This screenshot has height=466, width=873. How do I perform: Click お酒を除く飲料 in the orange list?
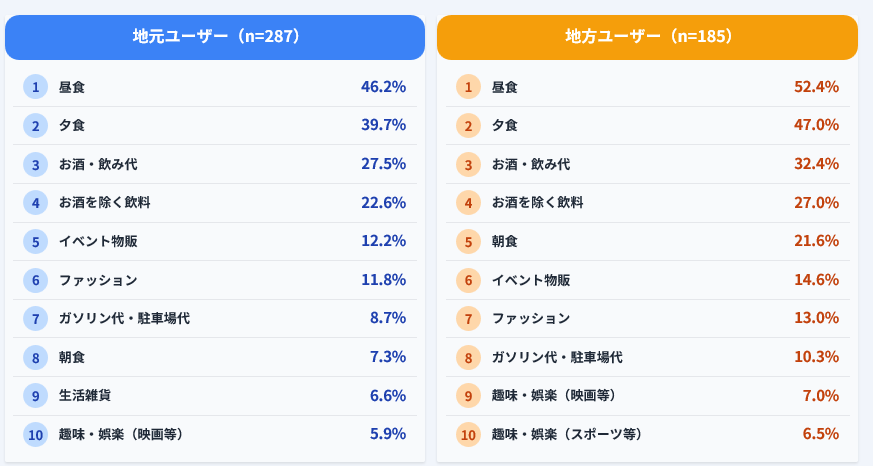[537, 203]
